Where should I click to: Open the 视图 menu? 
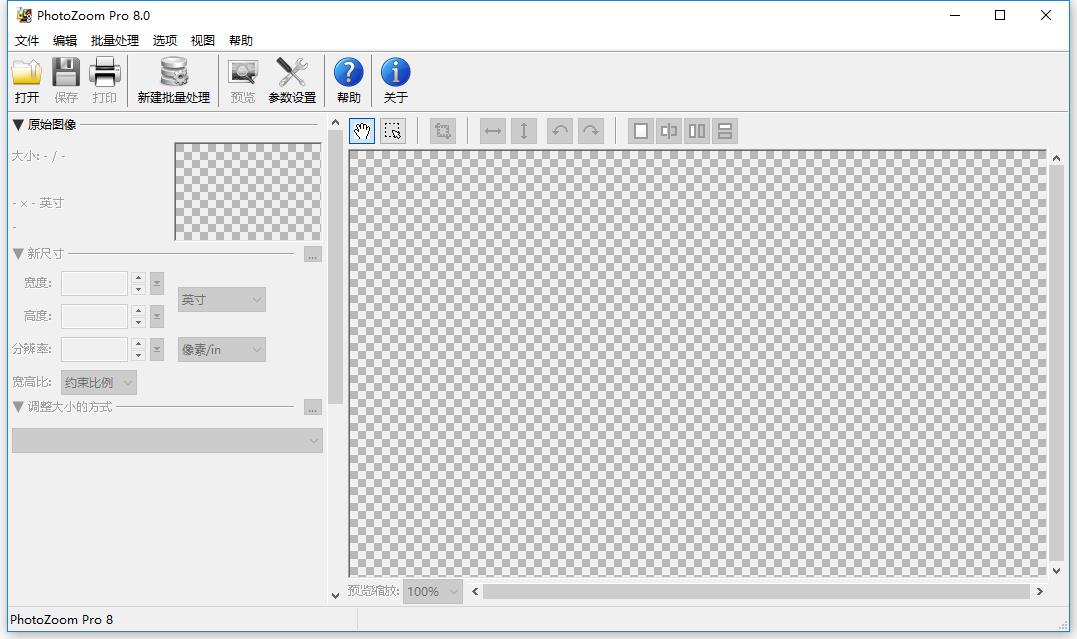point(203,41)
